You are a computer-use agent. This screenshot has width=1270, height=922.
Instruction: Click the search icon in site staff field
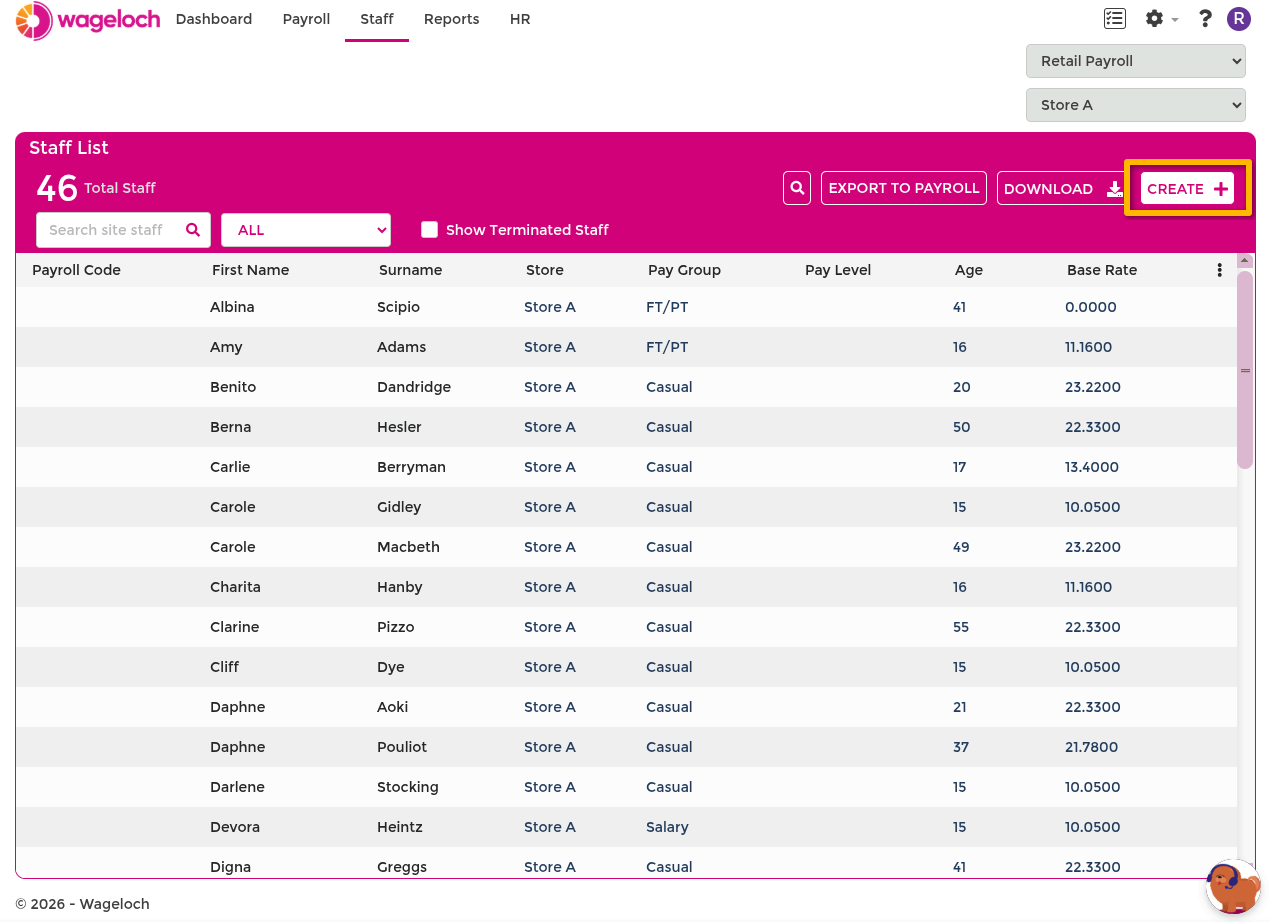(193, 230)
